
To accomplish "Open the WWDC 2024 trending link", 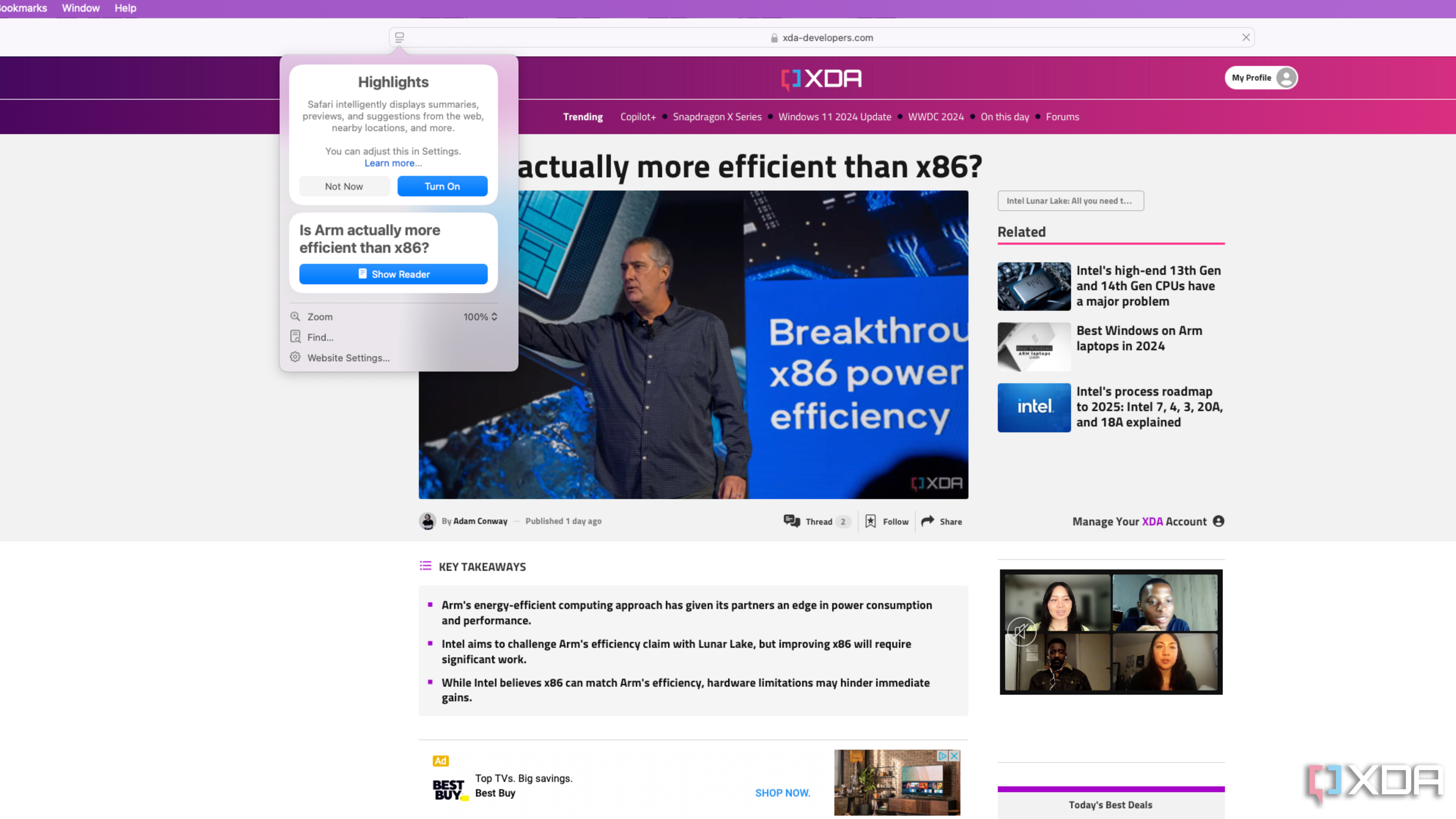I will tap(936, 117).
